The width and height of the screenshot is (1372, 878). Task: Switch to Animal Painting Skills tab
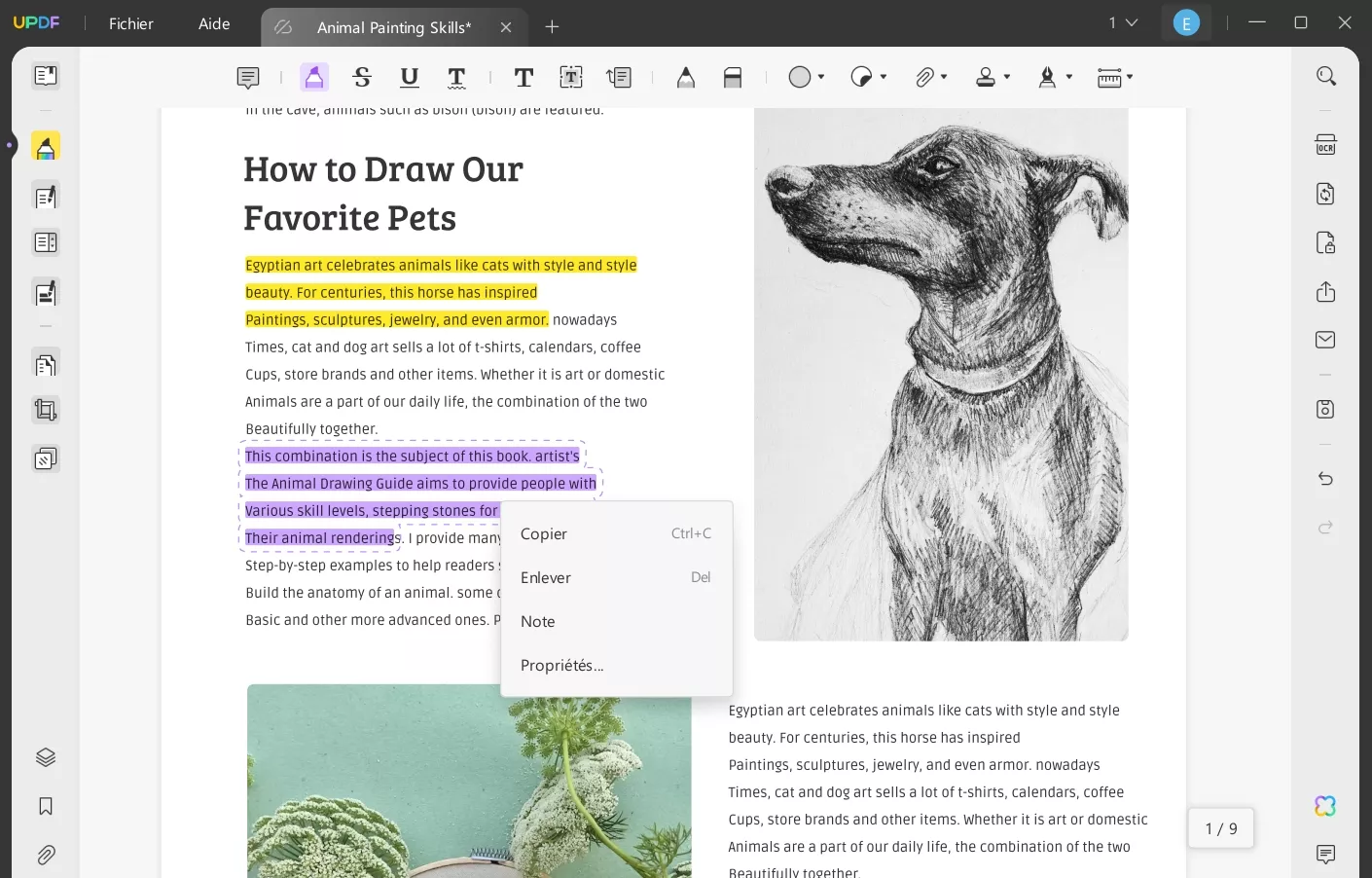(394, 27)
